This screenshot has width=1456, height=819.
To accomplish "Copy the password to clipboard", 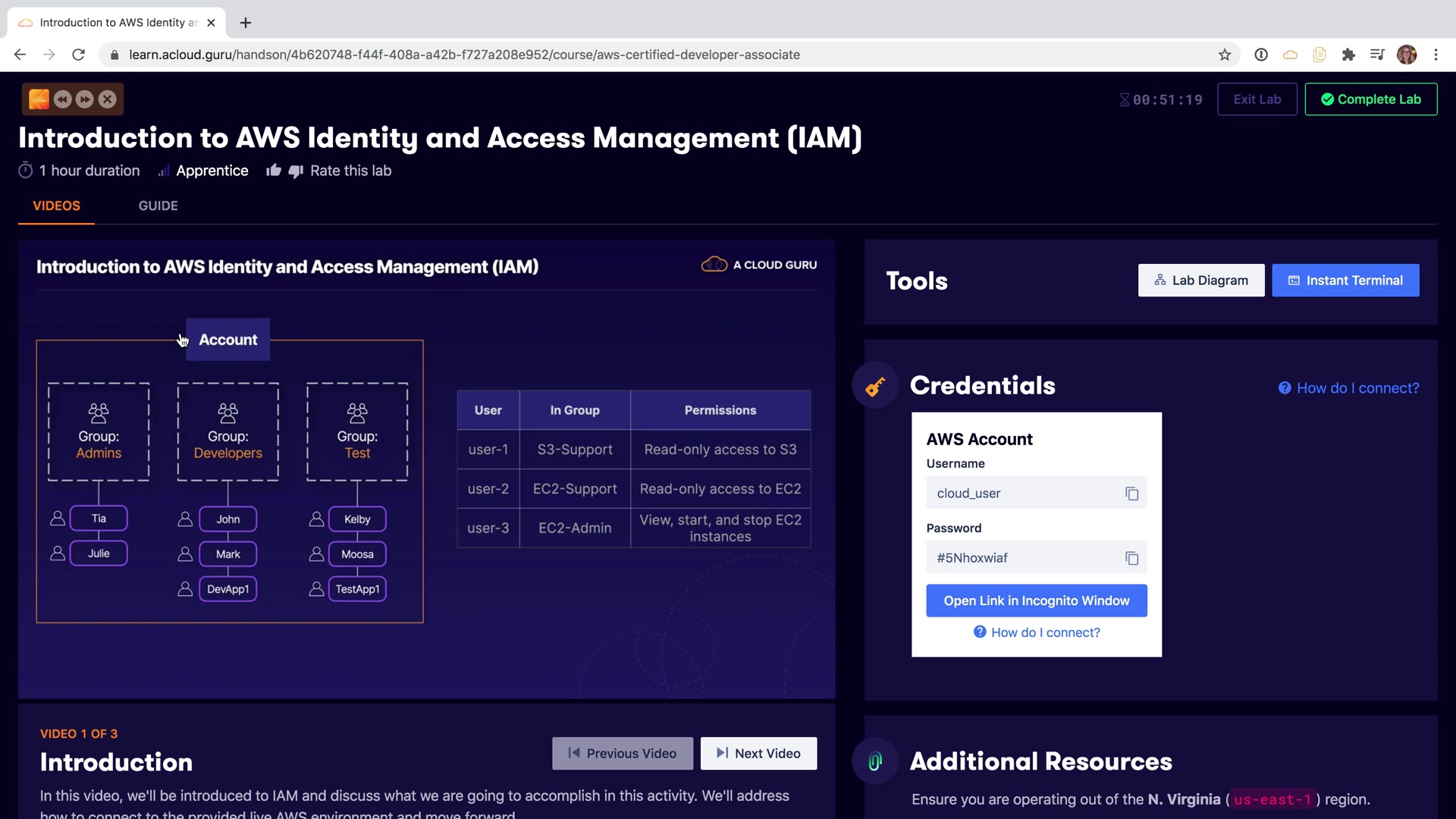I will 1131,558.
